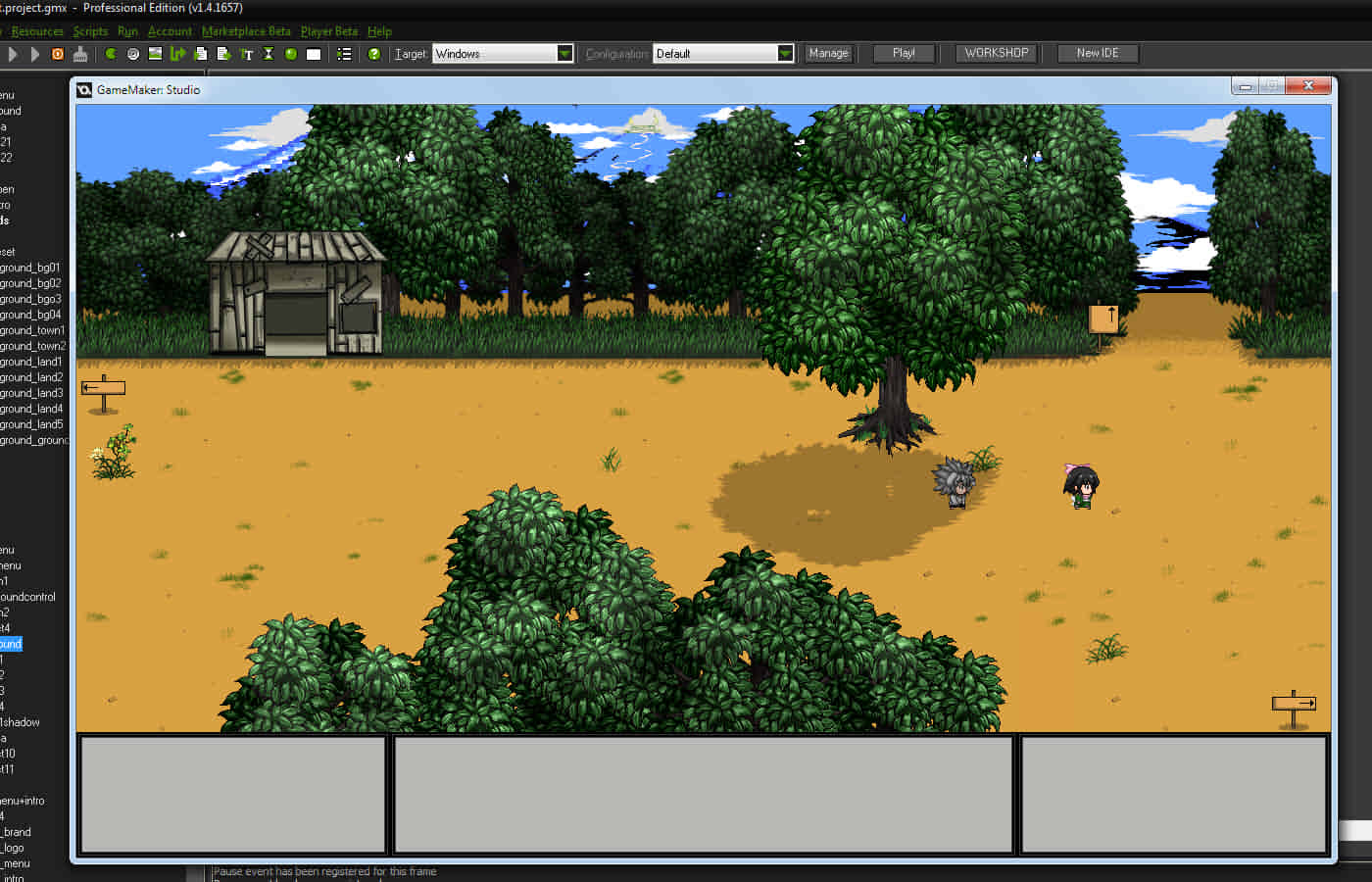Click the character with the pink bow
The image size is (1372, 882).
pyautogui.click(x=1081, y=485)
